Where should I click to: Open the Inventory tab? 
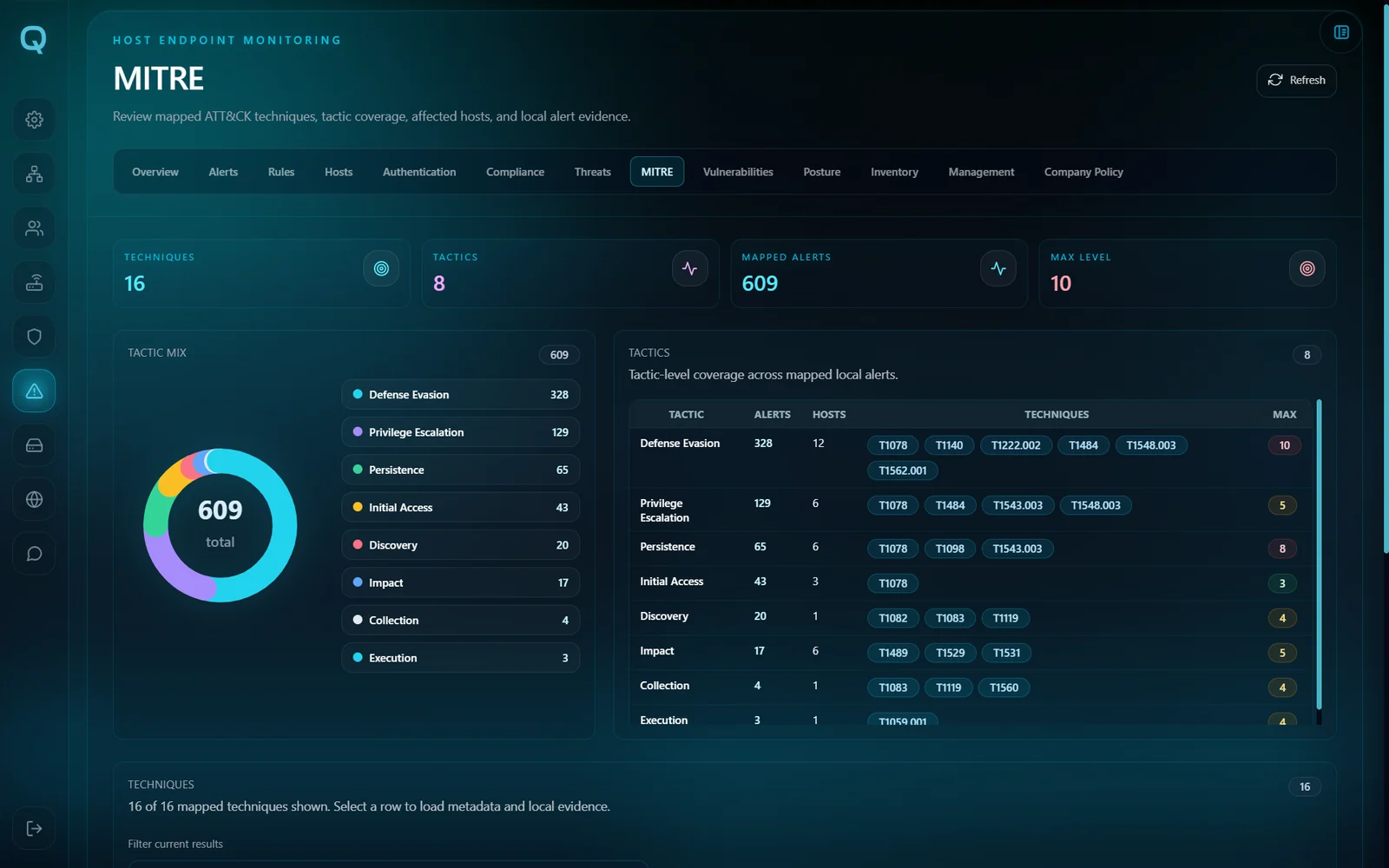pos(894,172)
